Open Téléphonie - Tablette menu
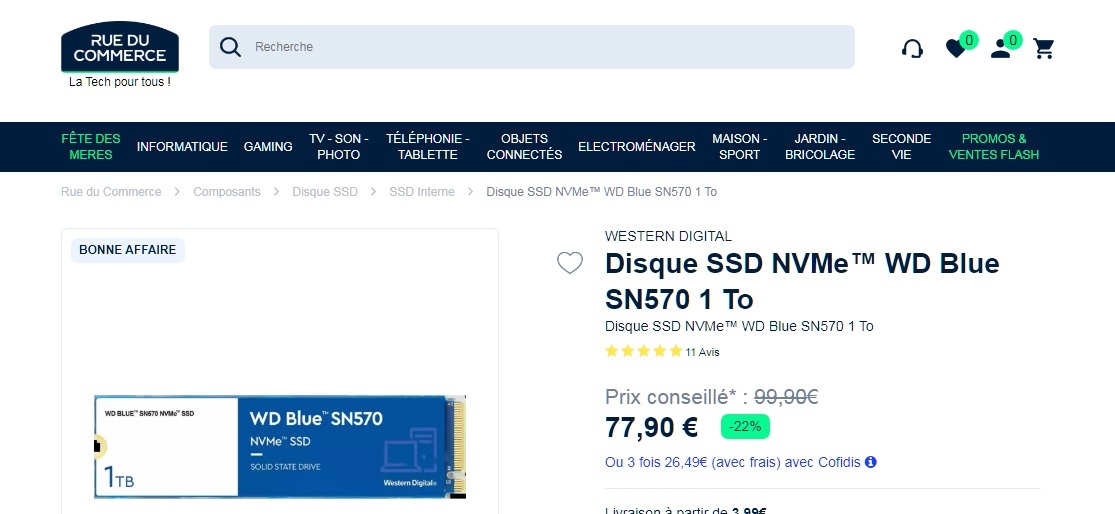 click(x=427, y=146)
